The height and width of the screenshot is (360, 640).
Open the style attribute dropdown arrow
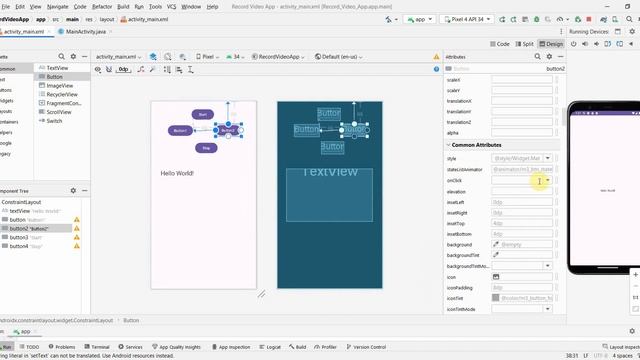tap(548, 158)
